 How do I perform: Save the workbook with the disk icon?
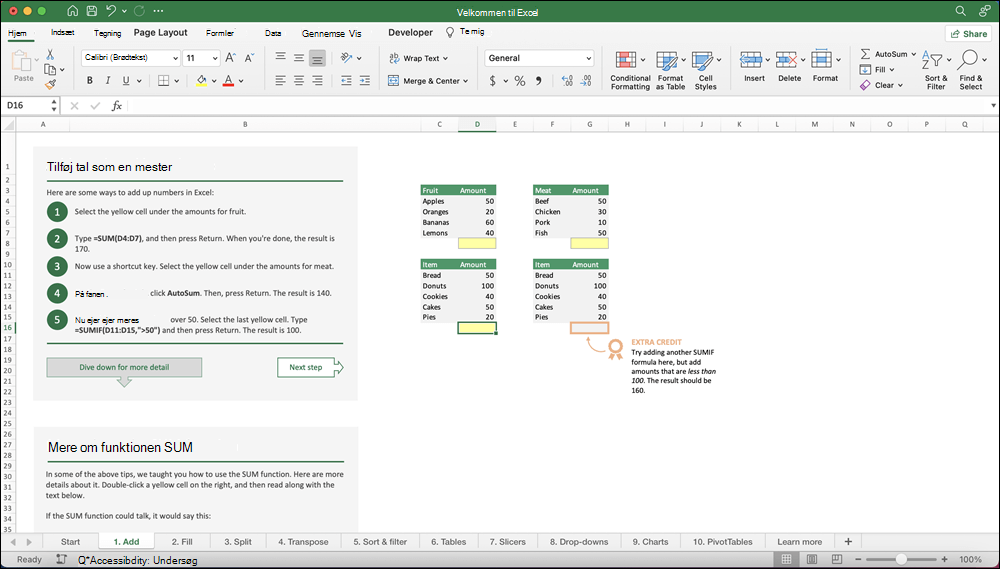(x=92, y=11)
